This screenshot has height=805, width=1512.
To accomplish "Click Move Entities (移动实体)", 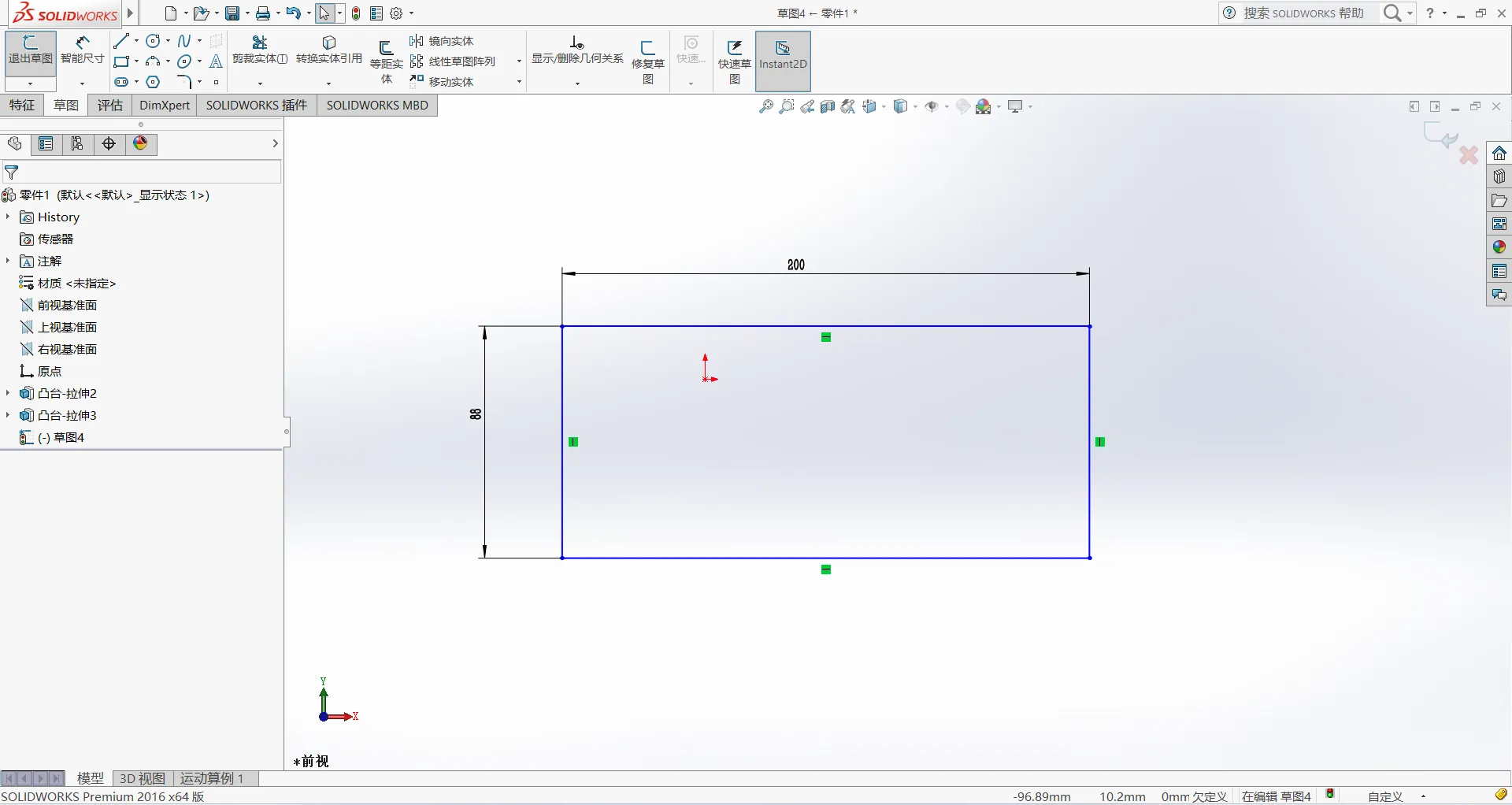I will coord(442,82).
